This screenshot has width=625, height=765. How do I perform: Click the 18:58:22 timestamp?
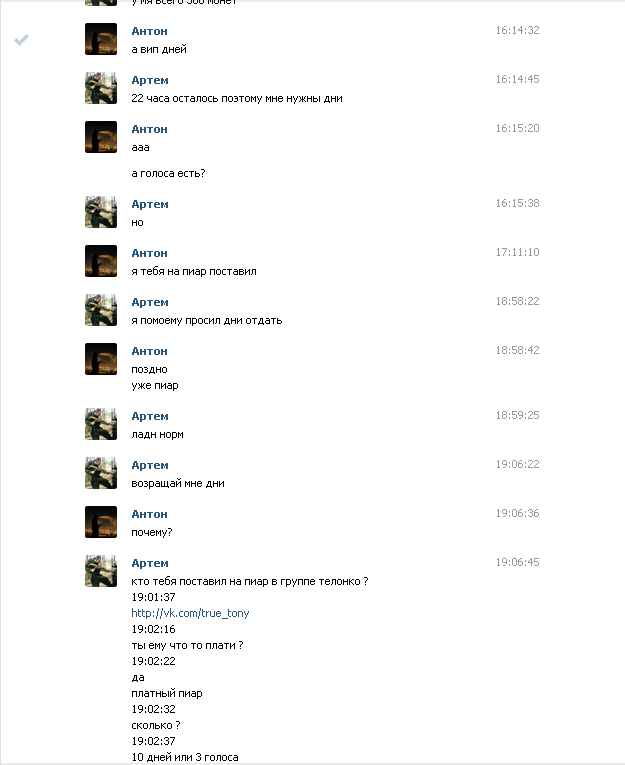tap(518, 301)
